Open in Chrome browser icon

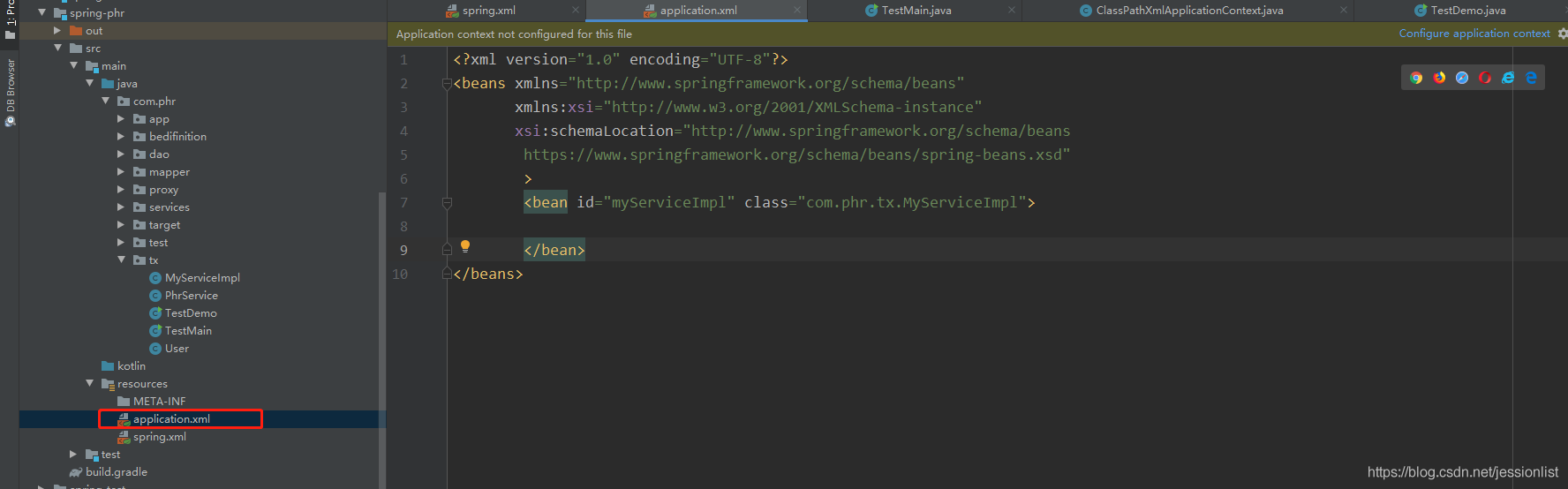pyautogui.click(x=1416, y=78)
